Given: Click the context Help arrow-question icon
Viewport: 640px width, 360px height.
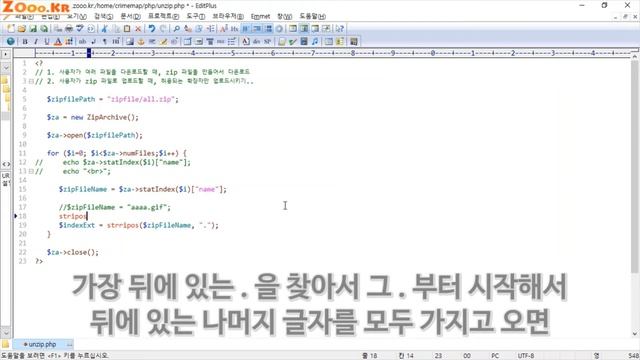Looking at the screenshot, I should [340, 29].
